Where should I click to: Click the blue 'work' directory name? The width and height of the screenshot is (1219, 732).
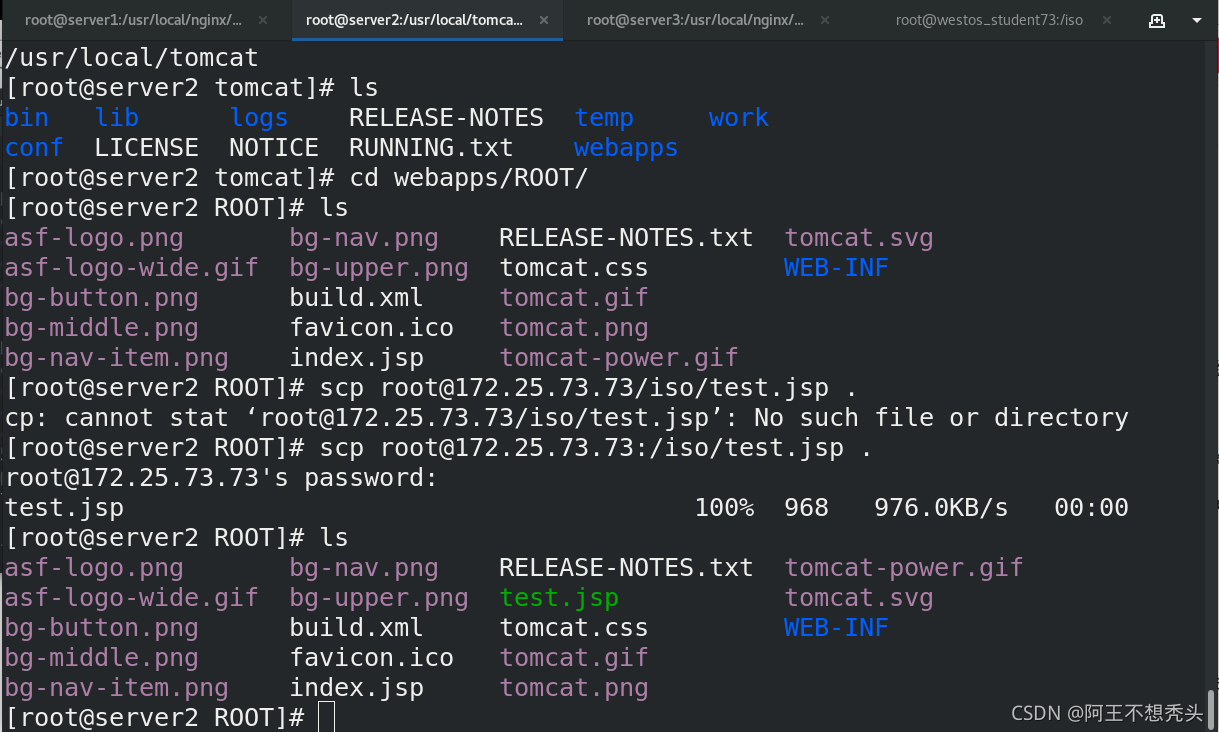point(739,118)
